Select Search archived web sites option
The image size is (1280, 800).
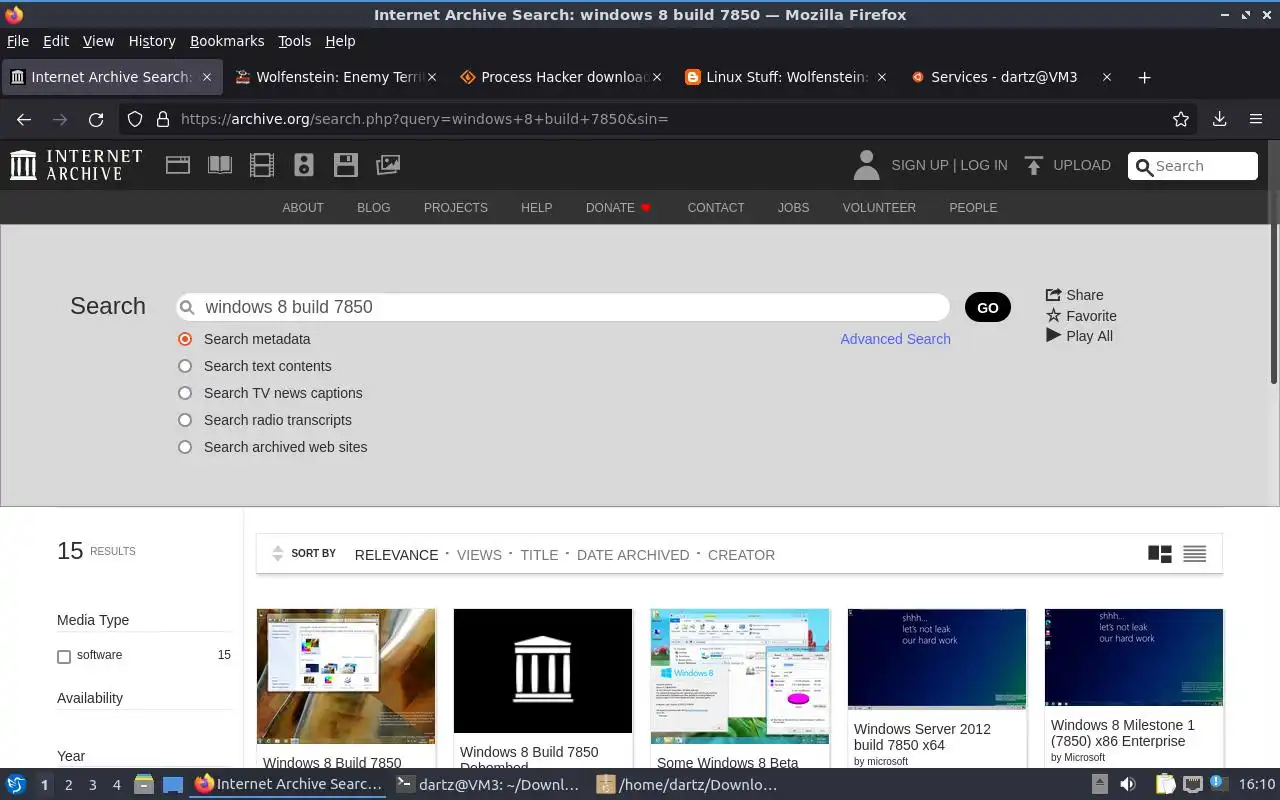pyautogui.click(x=185, y=447)
